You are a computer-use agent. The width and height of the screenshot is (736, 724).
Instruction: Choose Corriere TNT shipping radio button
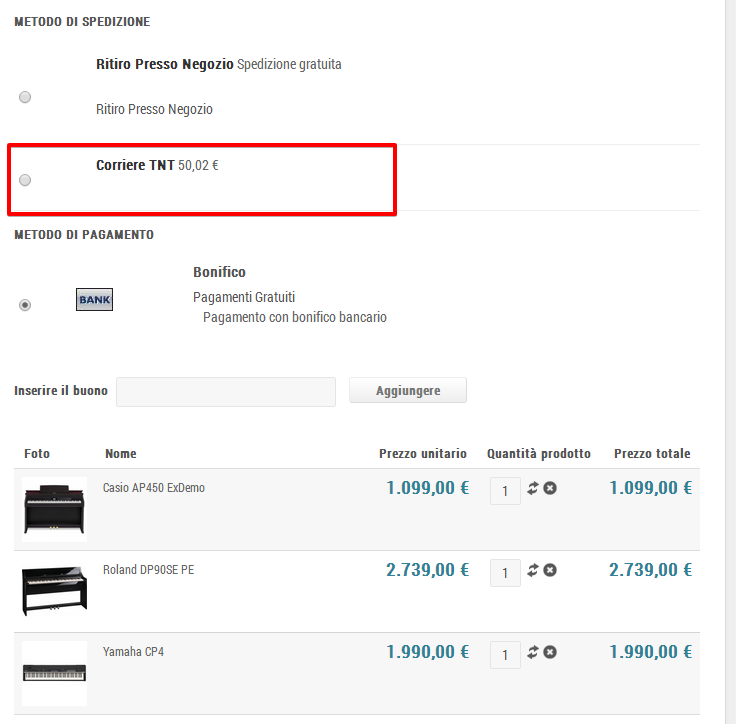25,180
